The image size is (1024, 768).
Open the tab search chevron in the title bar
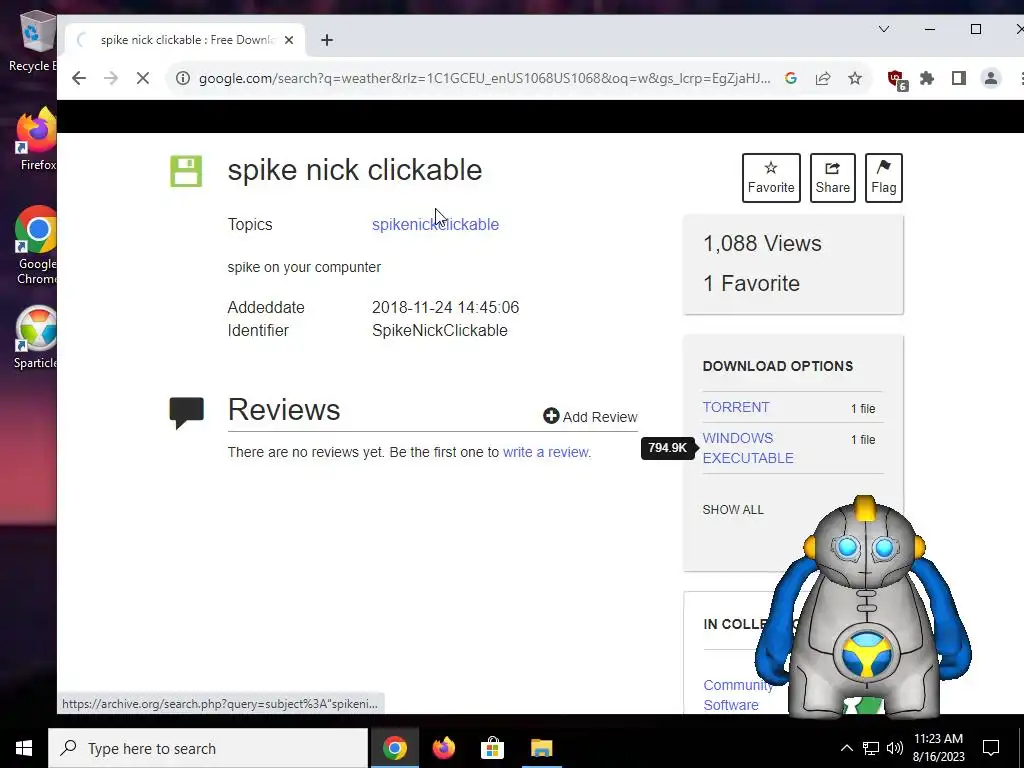884,29
